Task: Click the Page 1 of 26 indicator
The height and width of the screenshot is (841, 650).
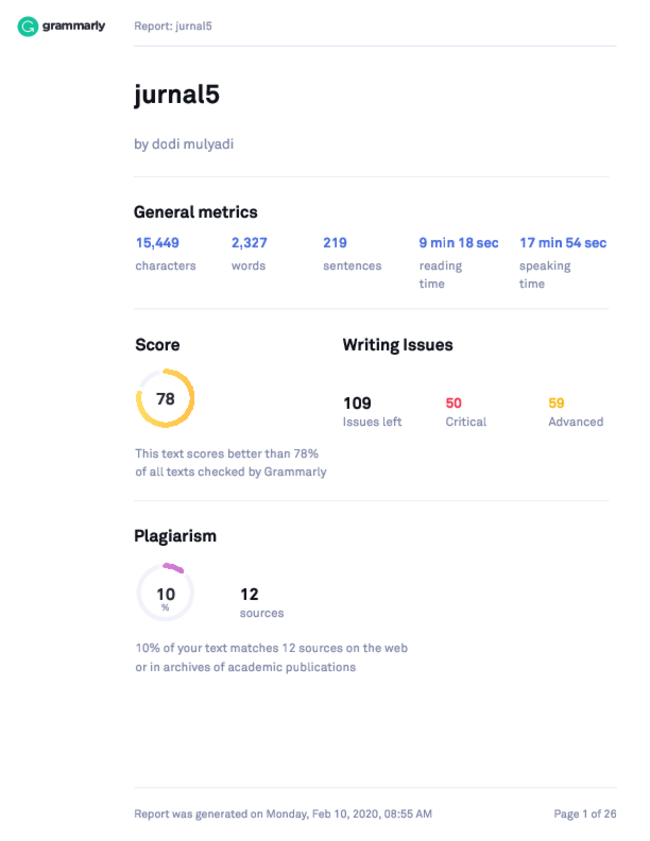Action: tap(585, 814)
